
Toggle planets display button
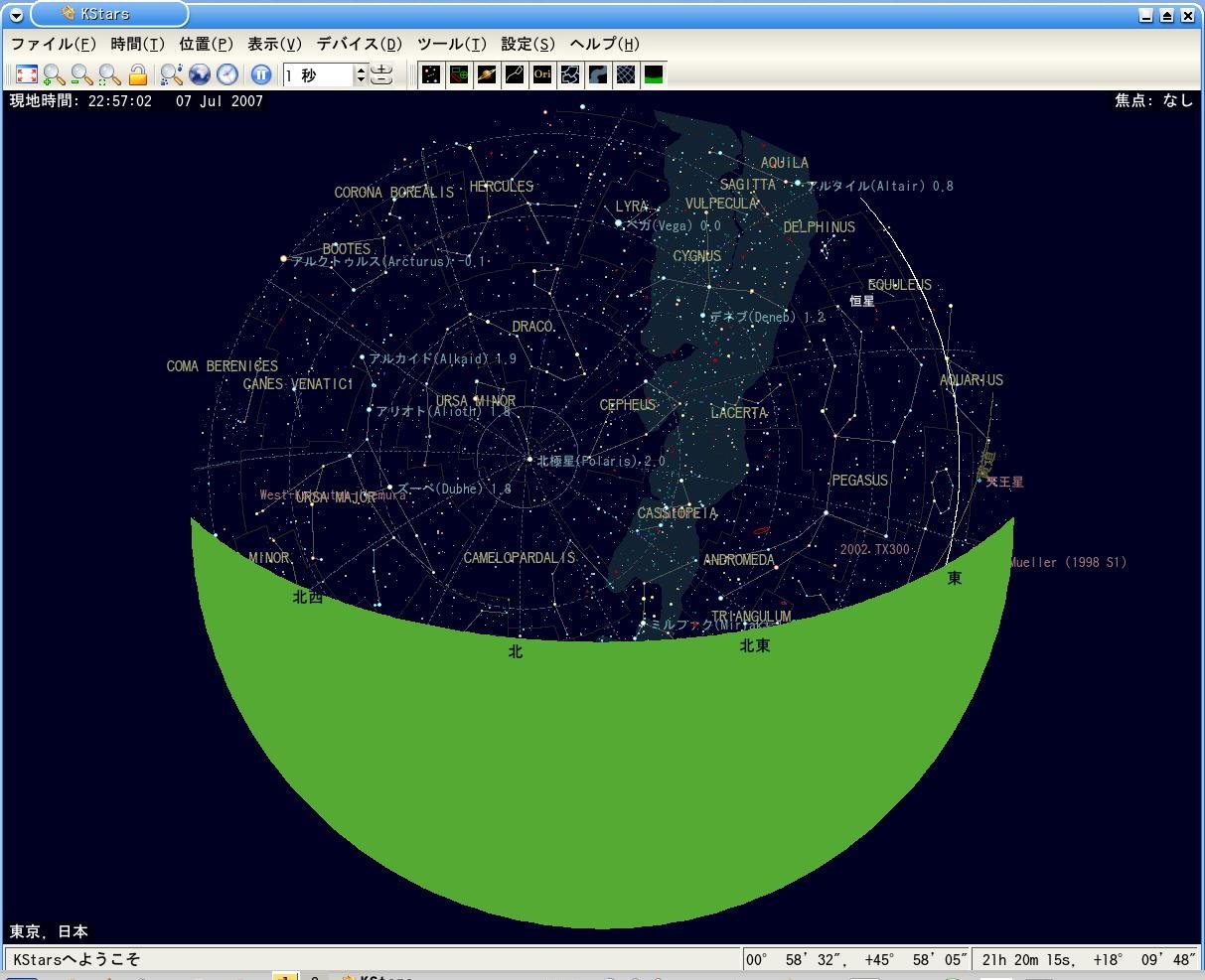coord(487,74)
